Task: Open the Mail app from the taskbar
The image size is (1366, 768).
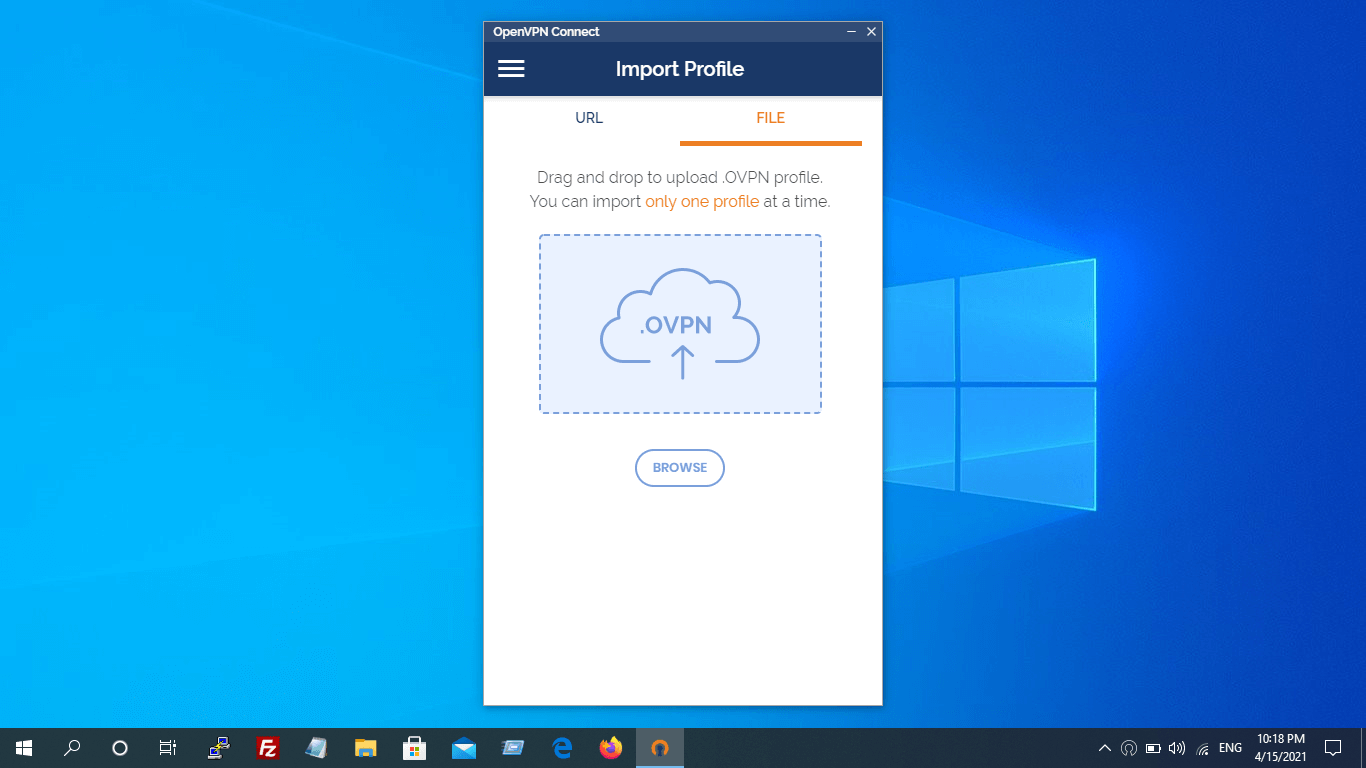Action: pyautogui.click(x=463, y=748)
